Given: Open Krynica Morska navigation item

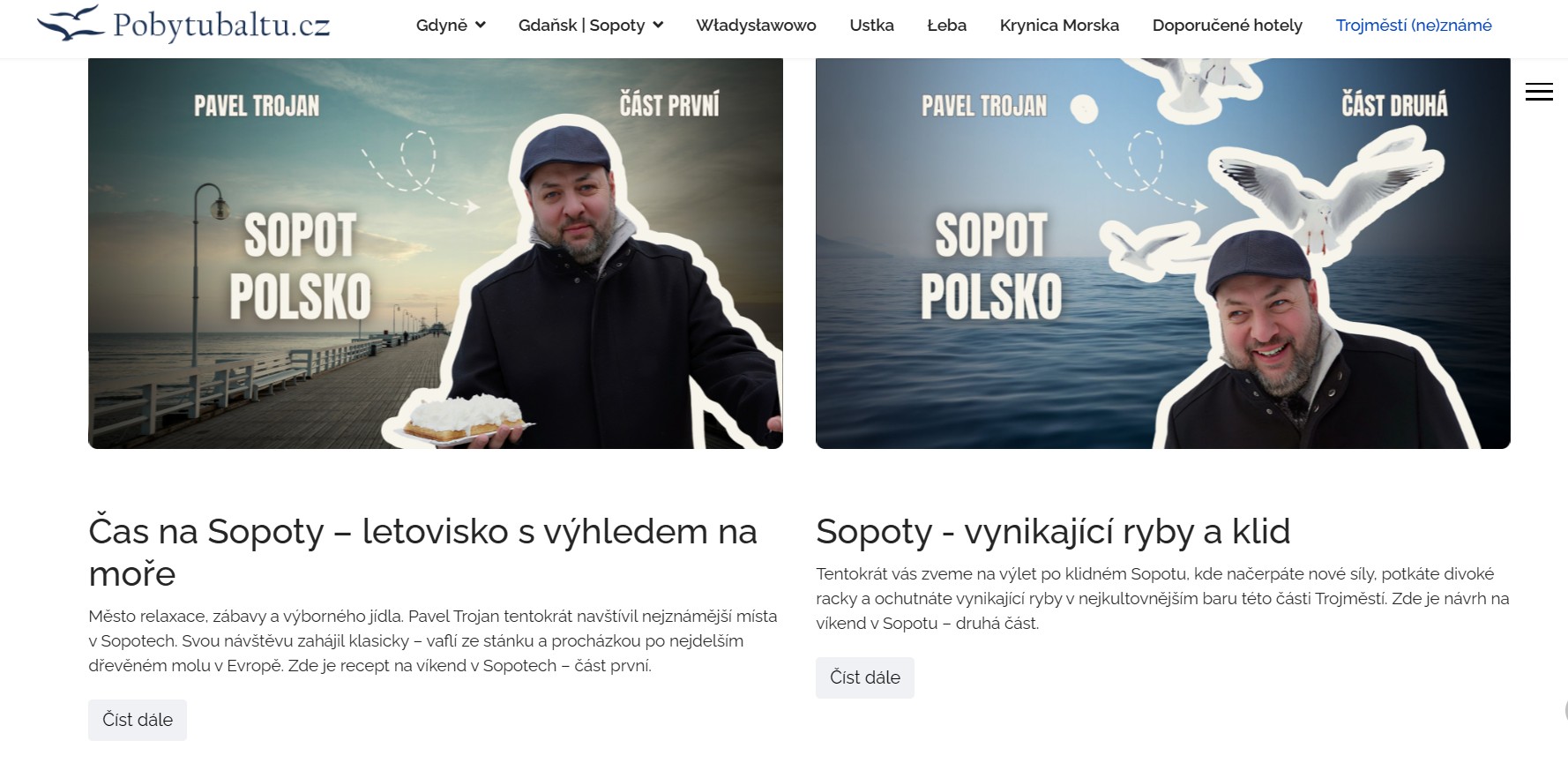Looking at the screenshot, I should point(1059,26).
